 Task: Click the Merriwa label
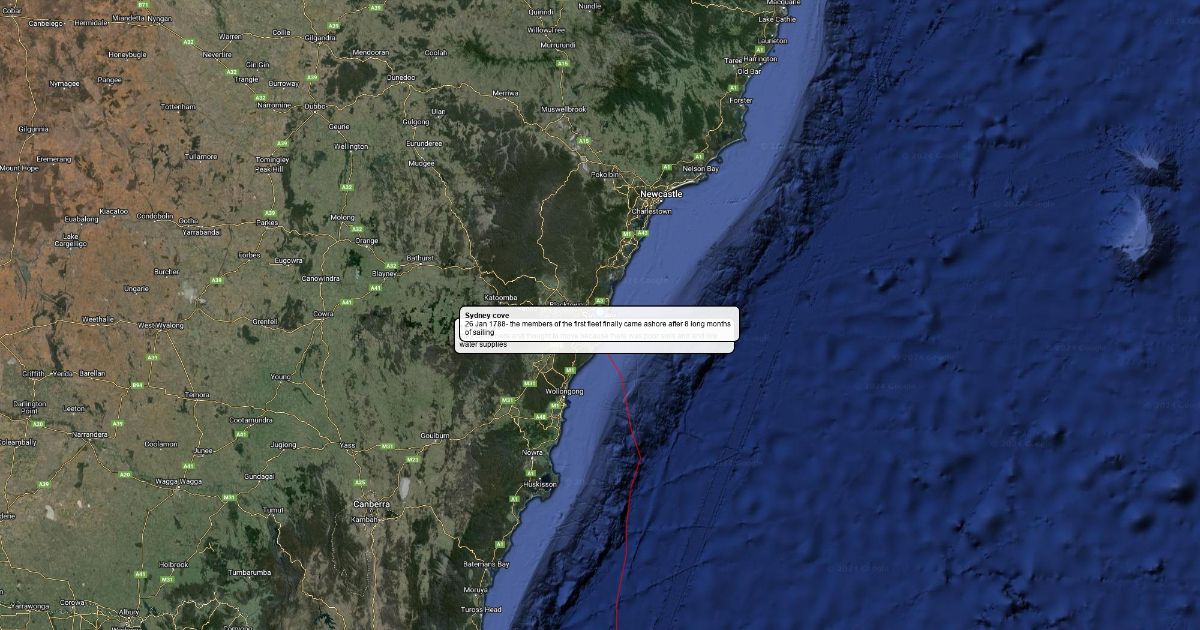point(505,92)
